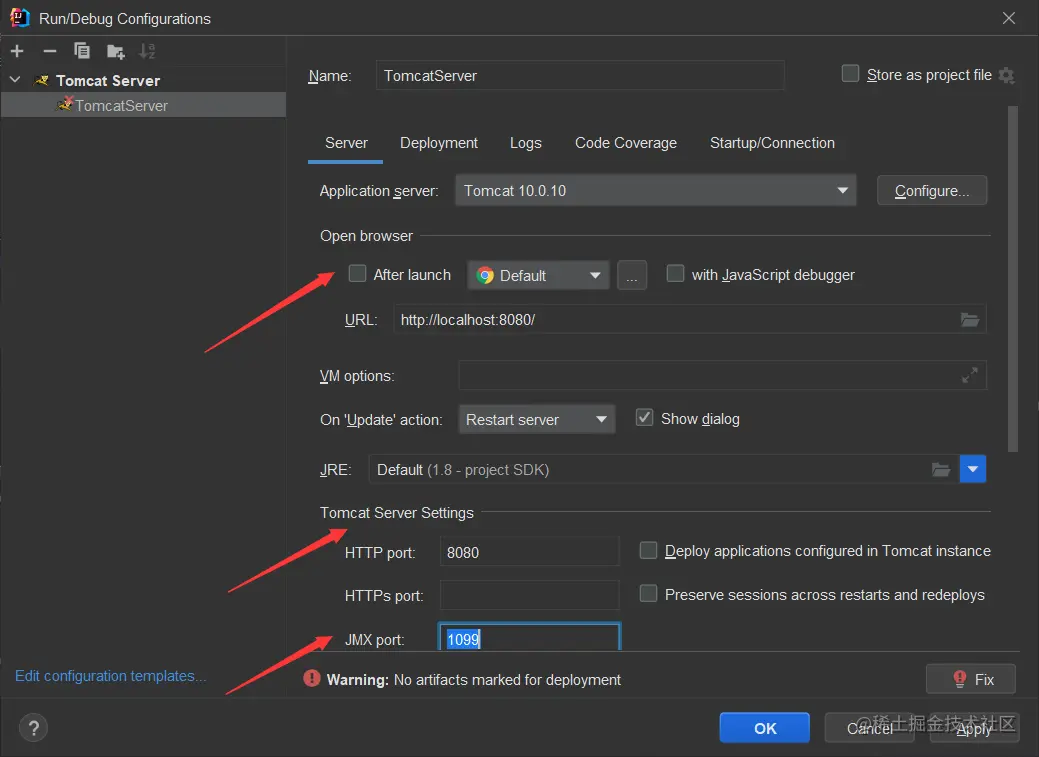Screen dimensions: 1039x757
Task: Copy configuration using the duplicate icon
Action: tap(82, 51)
